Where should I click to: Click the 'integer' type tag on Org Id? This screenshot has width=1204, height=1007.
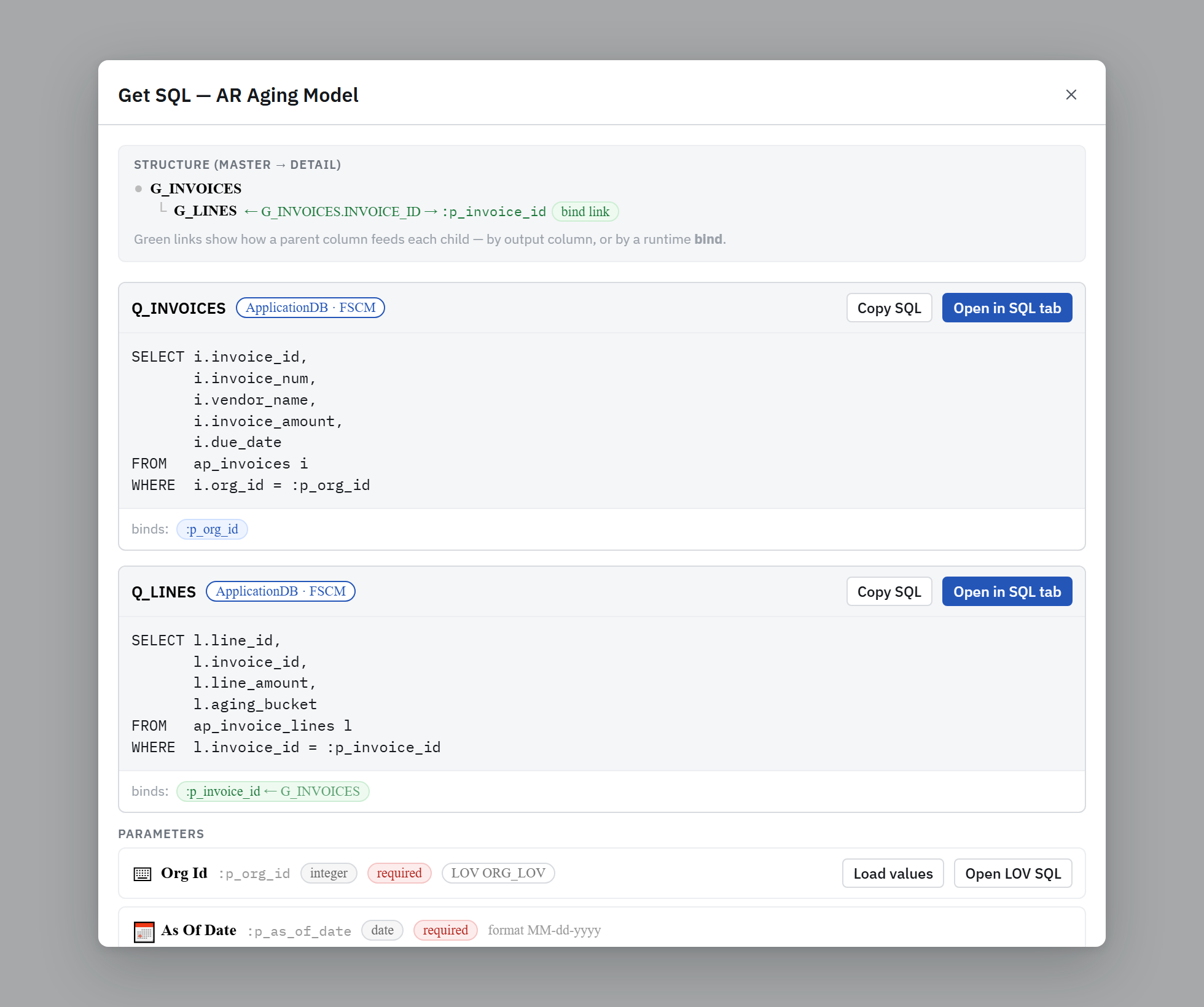(x=329, y=873)
